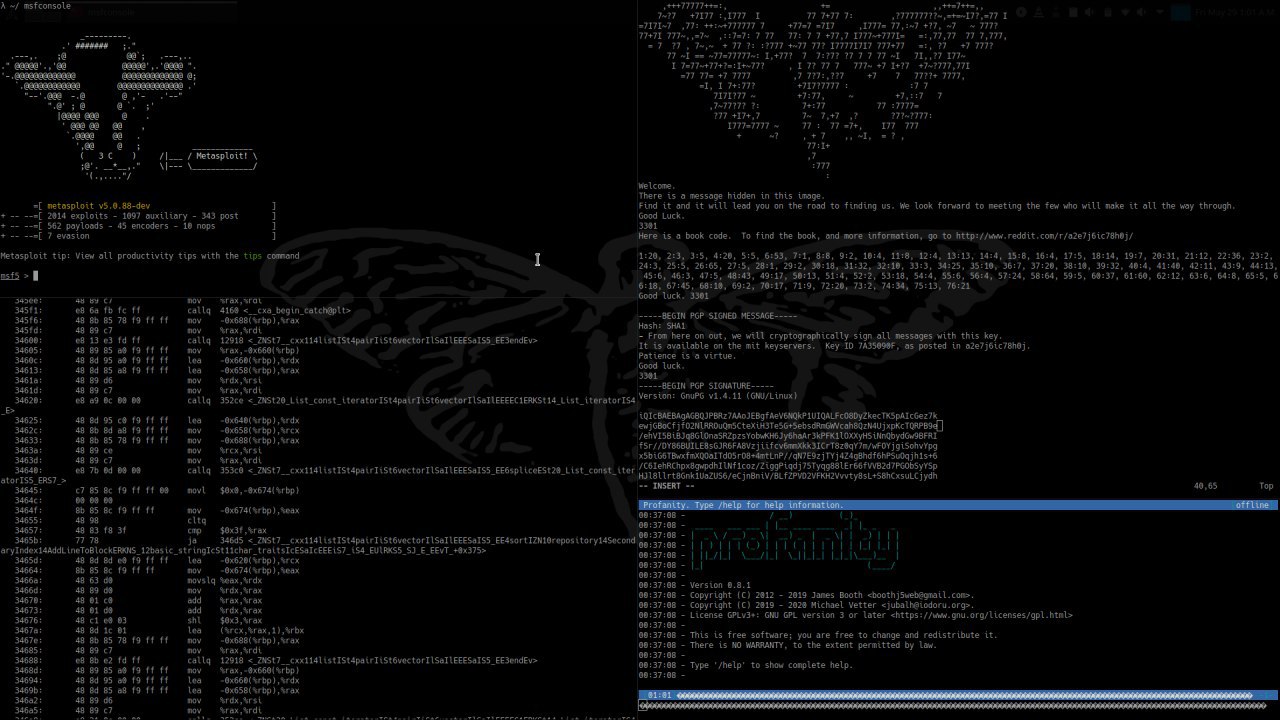The height and width of the screenshot is (720, 1280).
Task: Click the msfconsole command on the first line
Action: coord(45,5)
